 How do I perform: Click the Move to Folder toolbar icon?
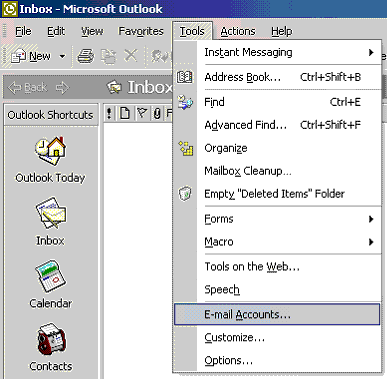pos(109,56)
